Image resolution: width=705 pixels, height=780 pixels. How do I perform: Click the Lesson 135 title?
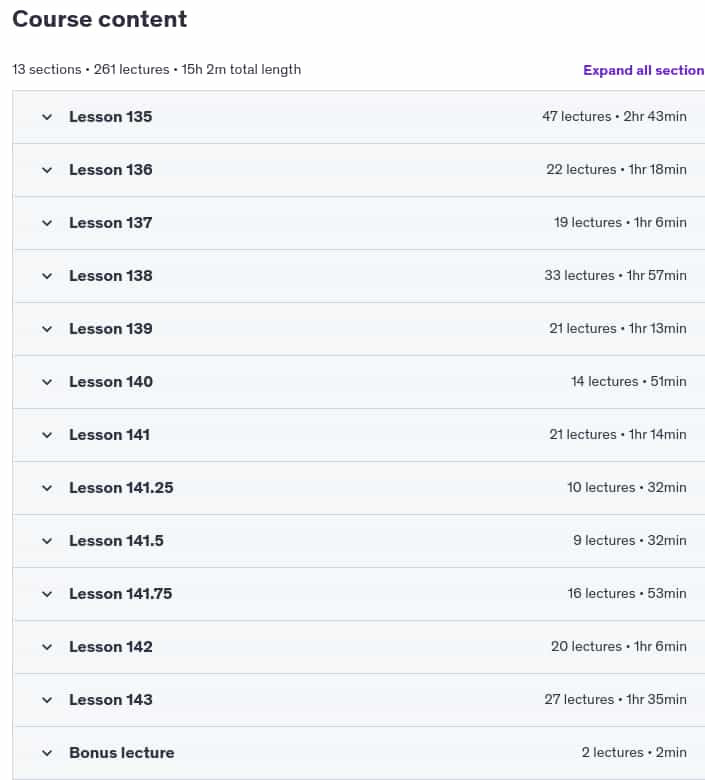[x=110, y=117]
